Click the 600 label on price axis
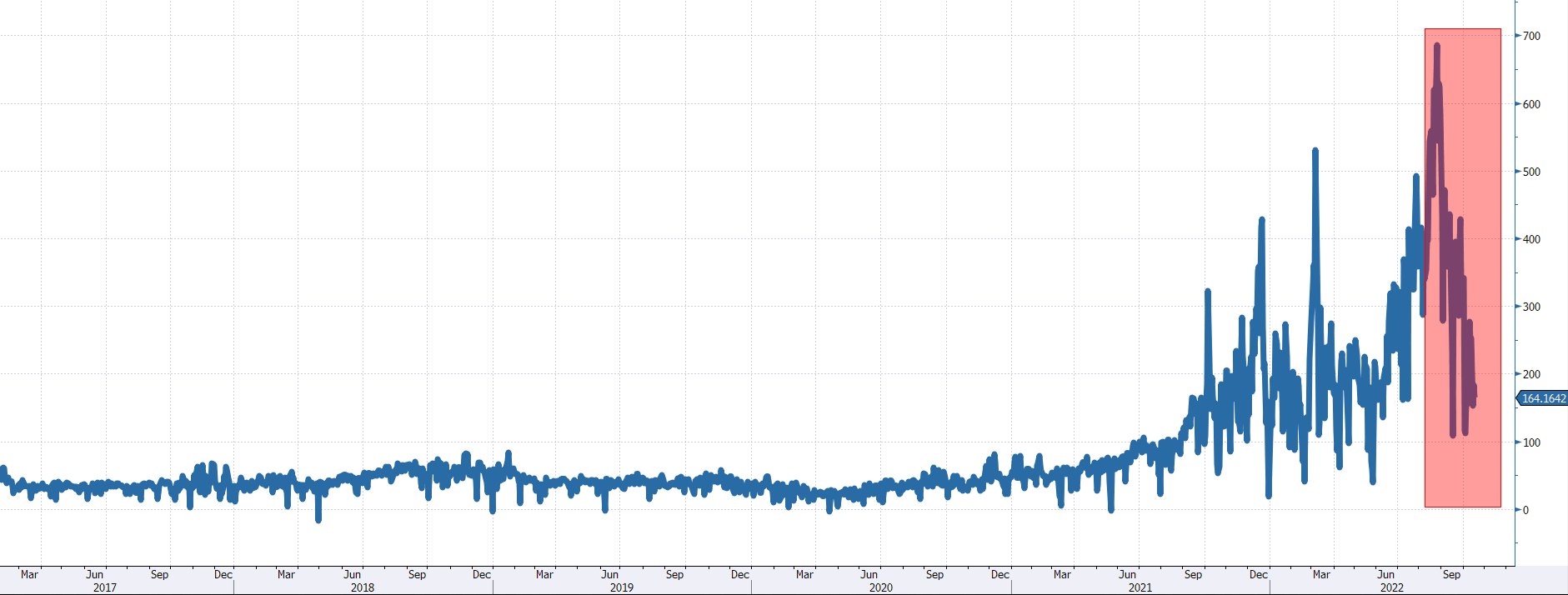This screenshot has width=1568, height=595. pos(1531,104)
